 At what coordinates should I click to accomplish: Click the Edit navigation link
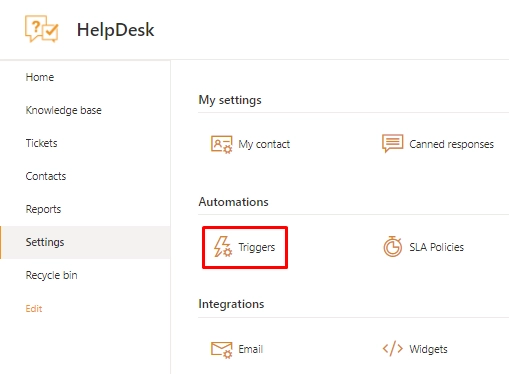click(x=34, y=308)
